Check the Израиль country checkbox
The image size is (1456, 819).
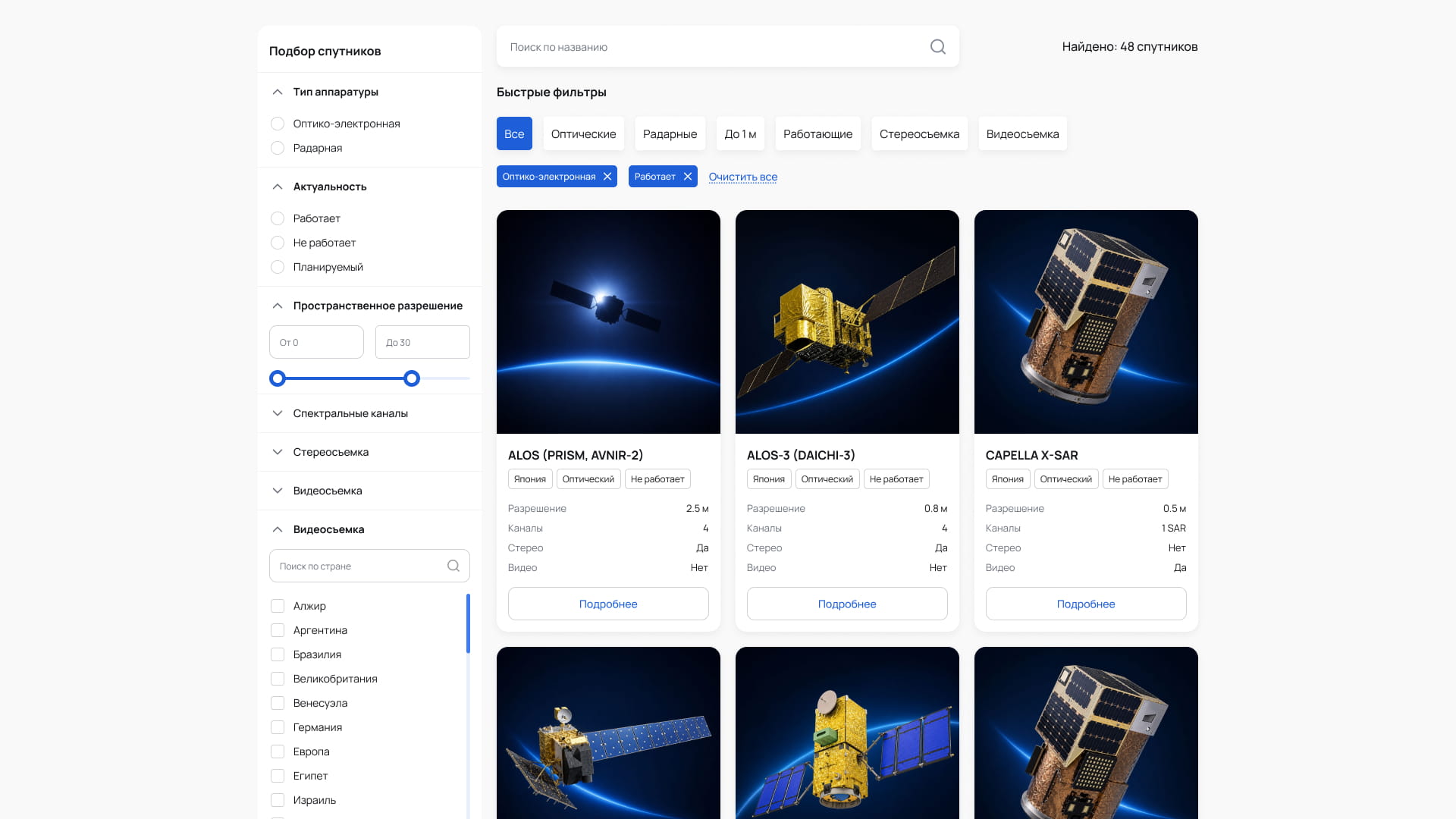(x=278, y=800)
